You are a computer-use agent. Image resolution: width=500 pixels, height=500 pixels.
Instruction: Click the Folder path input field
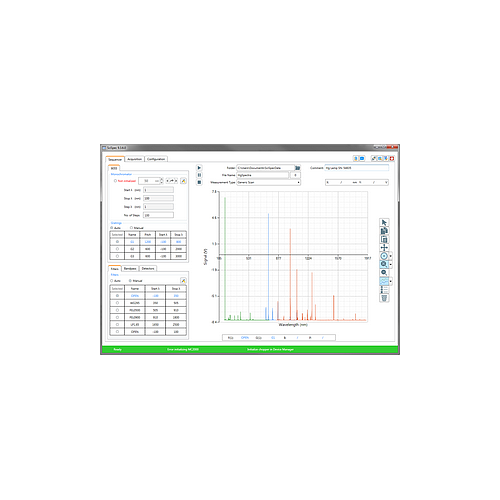(266, 168)
